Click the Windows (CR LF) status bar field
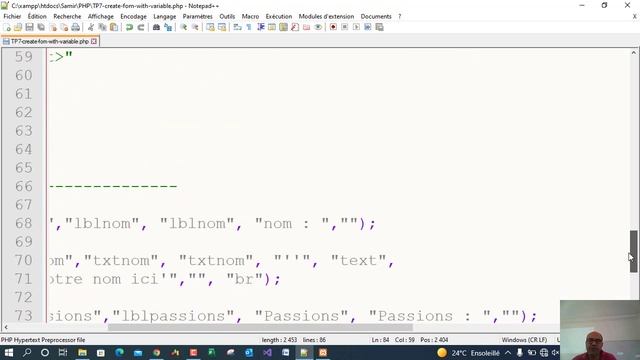Image resolution: width=640 pixels, height=360 pixels. coord(524,340)
